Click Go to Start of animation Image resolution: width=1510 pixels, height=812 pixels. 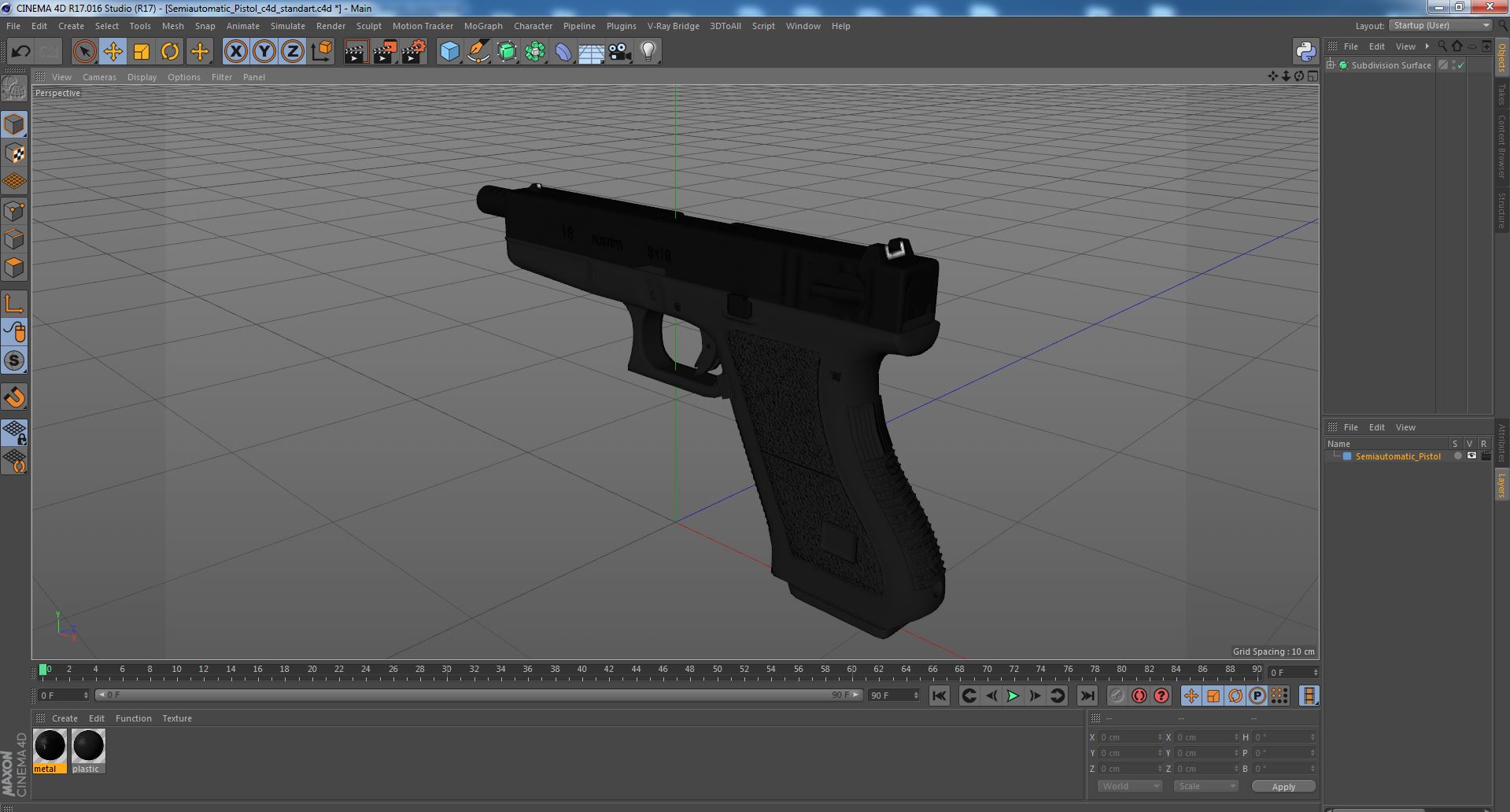pos(939,696)
